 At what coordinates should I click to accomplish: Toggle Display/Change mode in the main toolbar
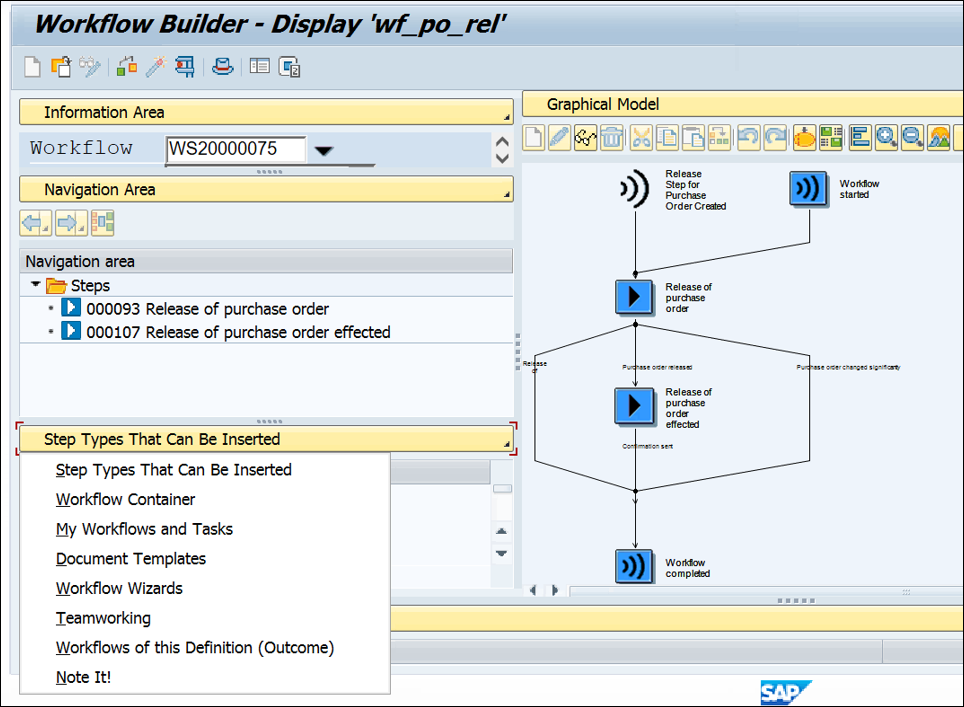pos(88,66)
